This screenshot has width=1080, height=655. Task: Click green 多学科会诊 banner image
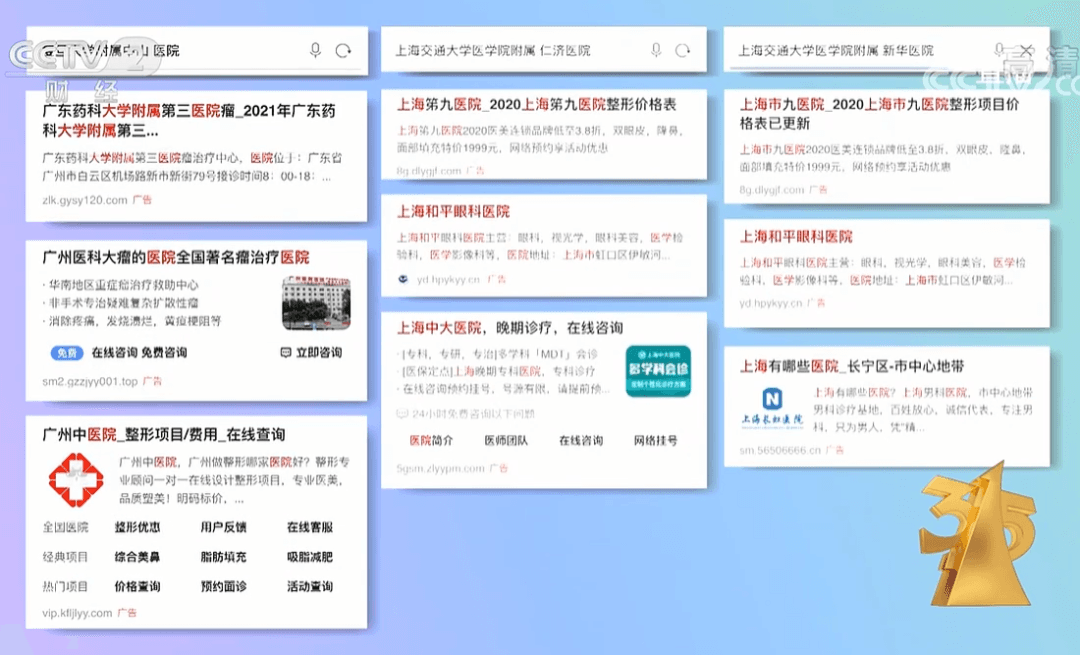pos(657,371)
